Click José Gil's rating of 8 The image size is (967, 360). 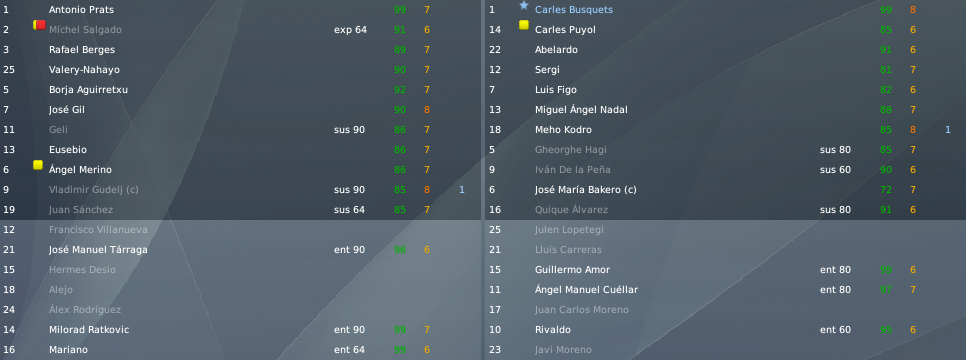click(427, 110)
